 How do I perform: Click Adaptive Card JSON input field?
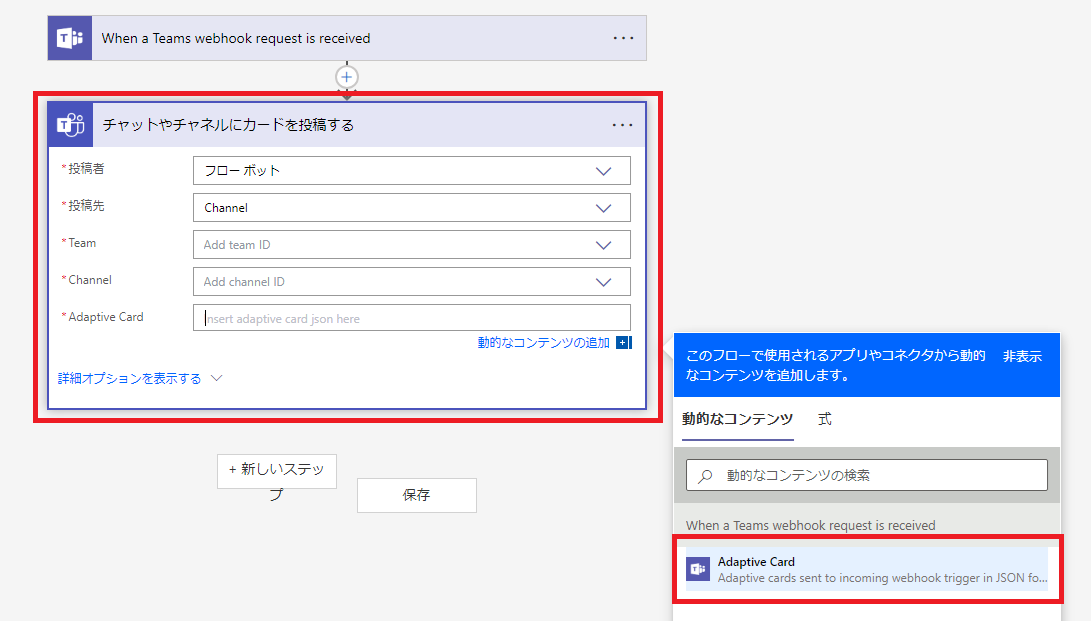(x=411, y=318)
